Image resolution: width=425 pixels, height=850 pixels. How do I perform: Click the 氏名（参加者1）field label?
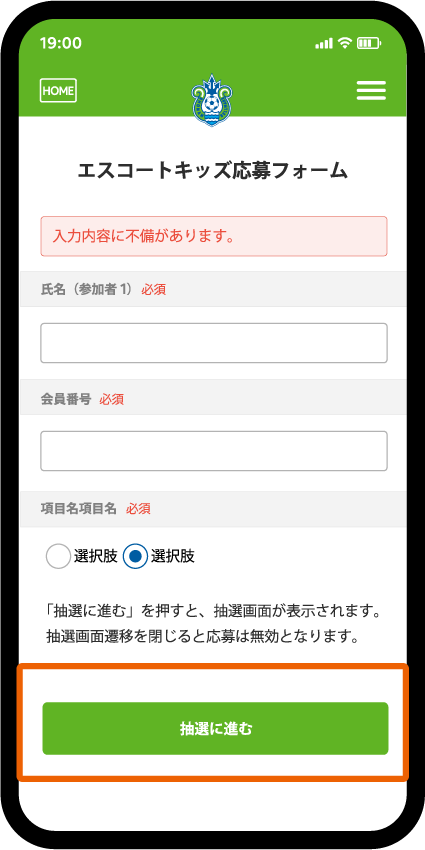pyautogui.click(x=87, y=289)
